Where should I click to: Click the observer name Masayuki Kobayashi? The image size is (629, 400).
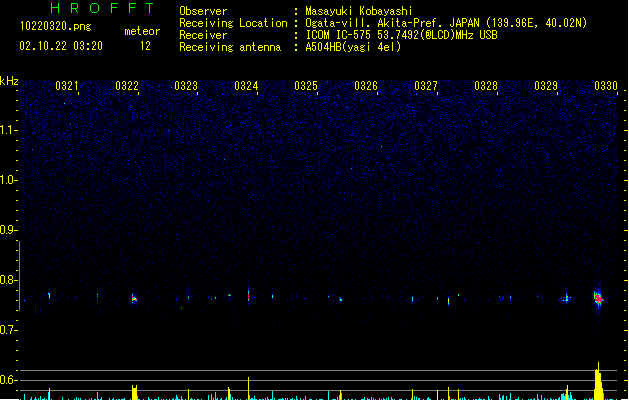coord(359,11)
